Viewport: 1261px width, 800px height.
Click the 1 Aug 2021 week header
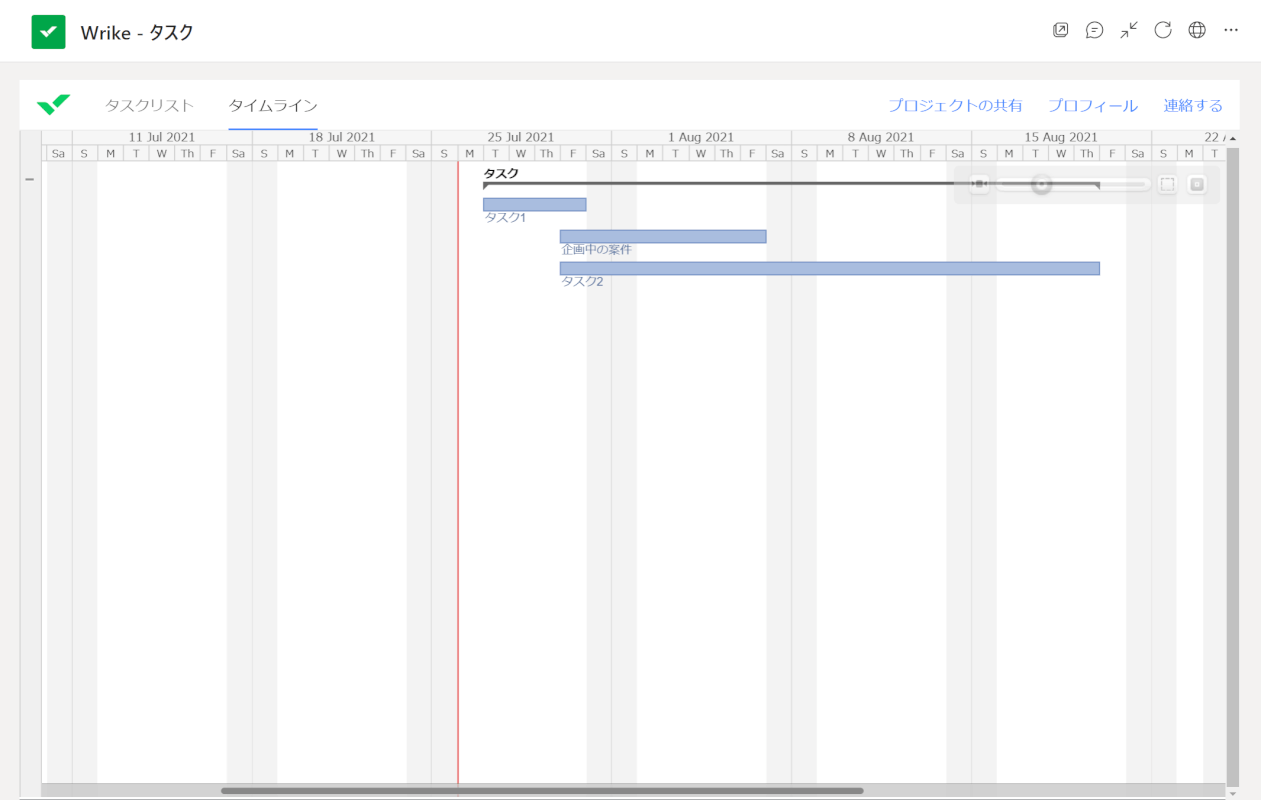[701, 137]
